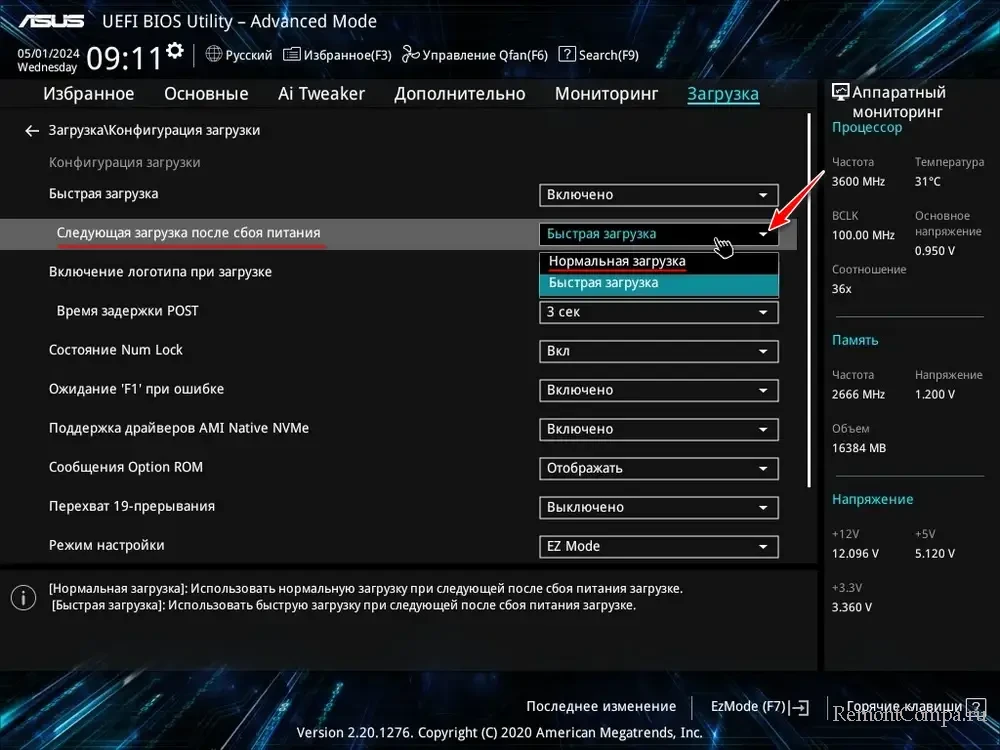Open the Быстрая загрузка dropdown set to Включено

(658, 195)
